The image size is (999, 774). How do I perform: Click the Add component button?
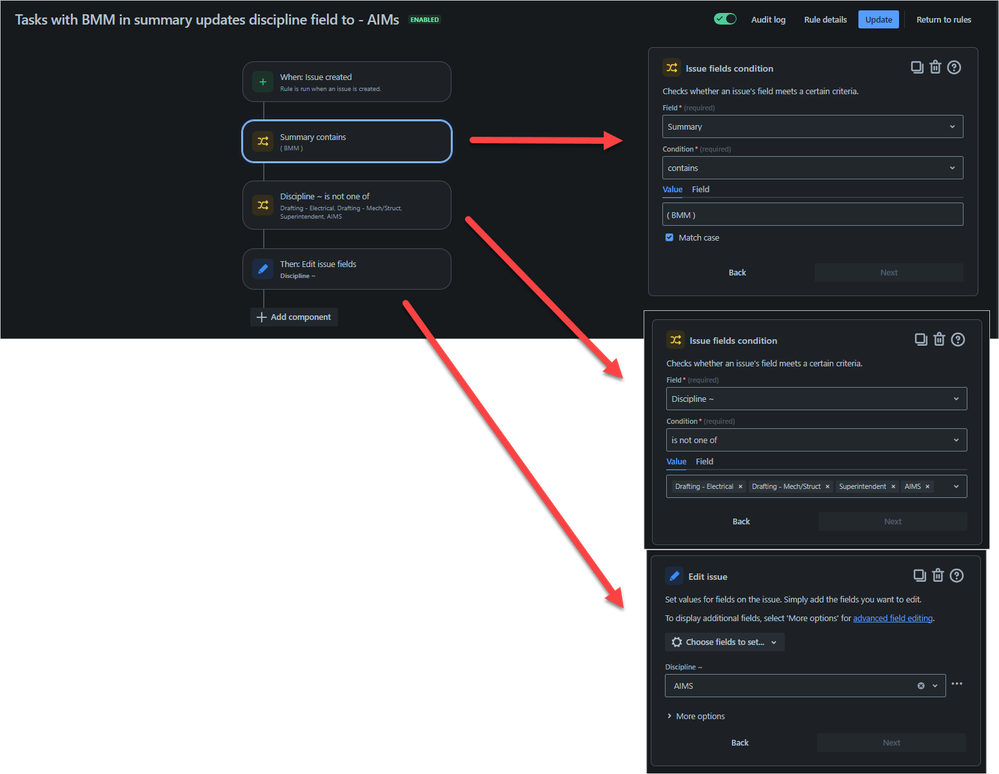(294, 317)
